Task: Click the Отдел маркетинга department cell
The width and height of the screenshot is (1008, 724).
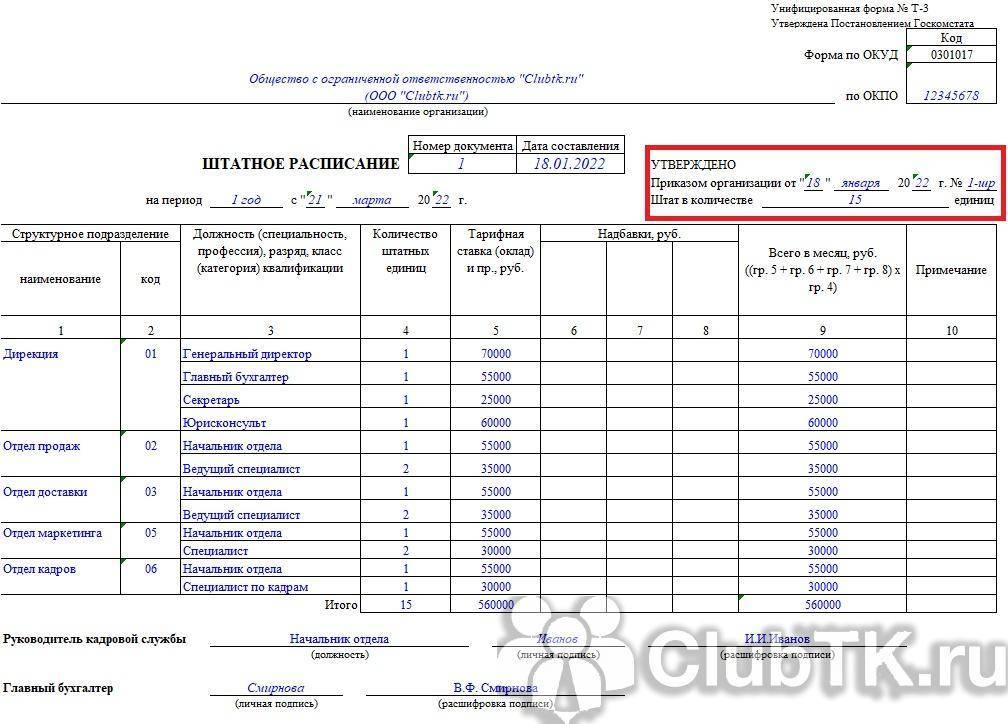Action: point(52,533)
